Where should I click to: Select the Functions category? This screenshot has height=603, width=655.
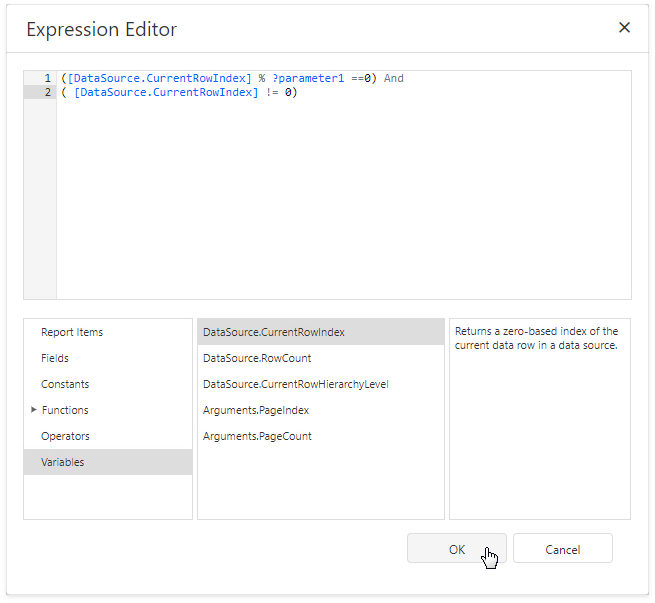click(108, 410)
